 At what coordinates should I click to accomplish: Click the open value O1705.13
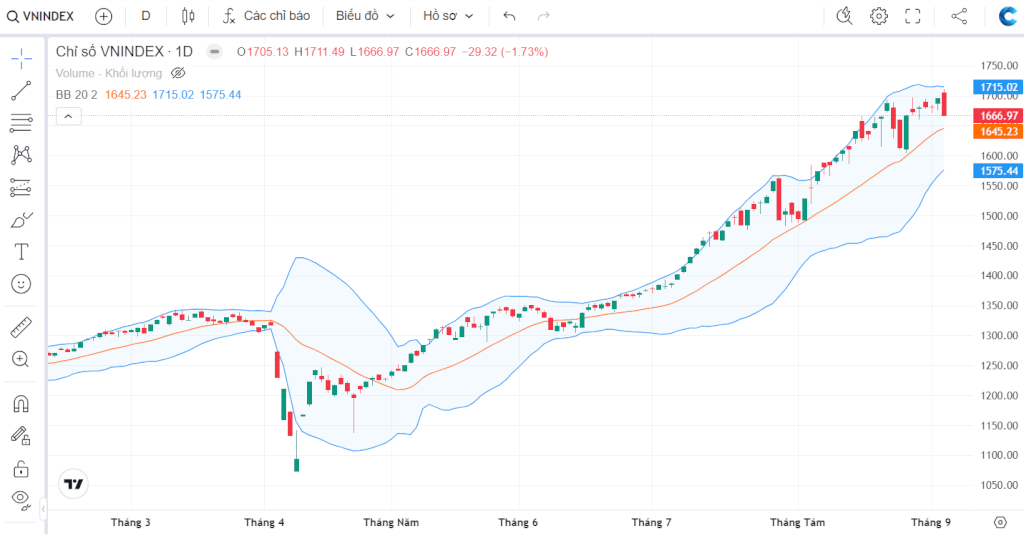click(x=263, y=52)
